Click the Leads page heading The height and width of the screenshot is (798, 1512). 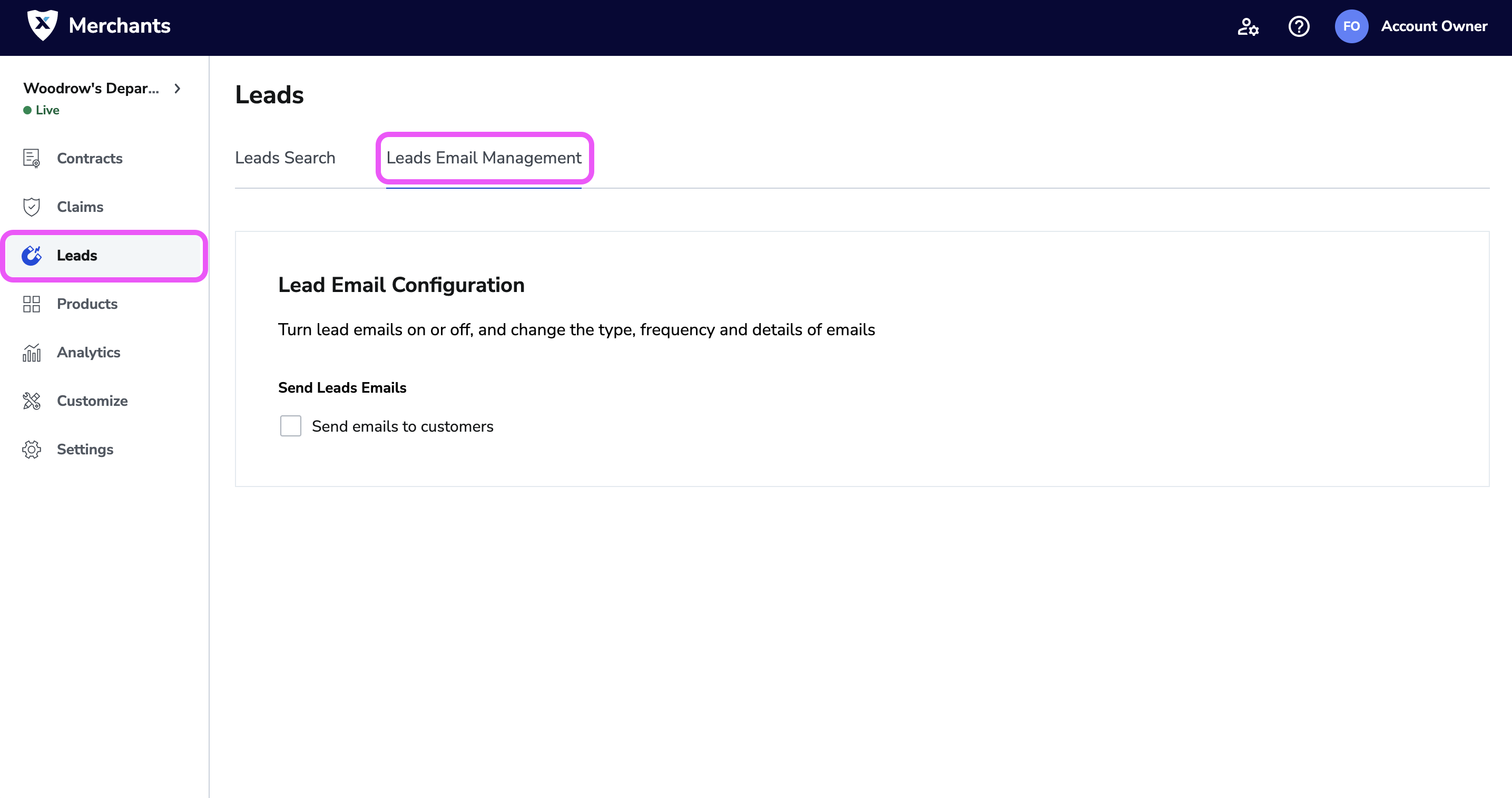[x=269, y=94]
